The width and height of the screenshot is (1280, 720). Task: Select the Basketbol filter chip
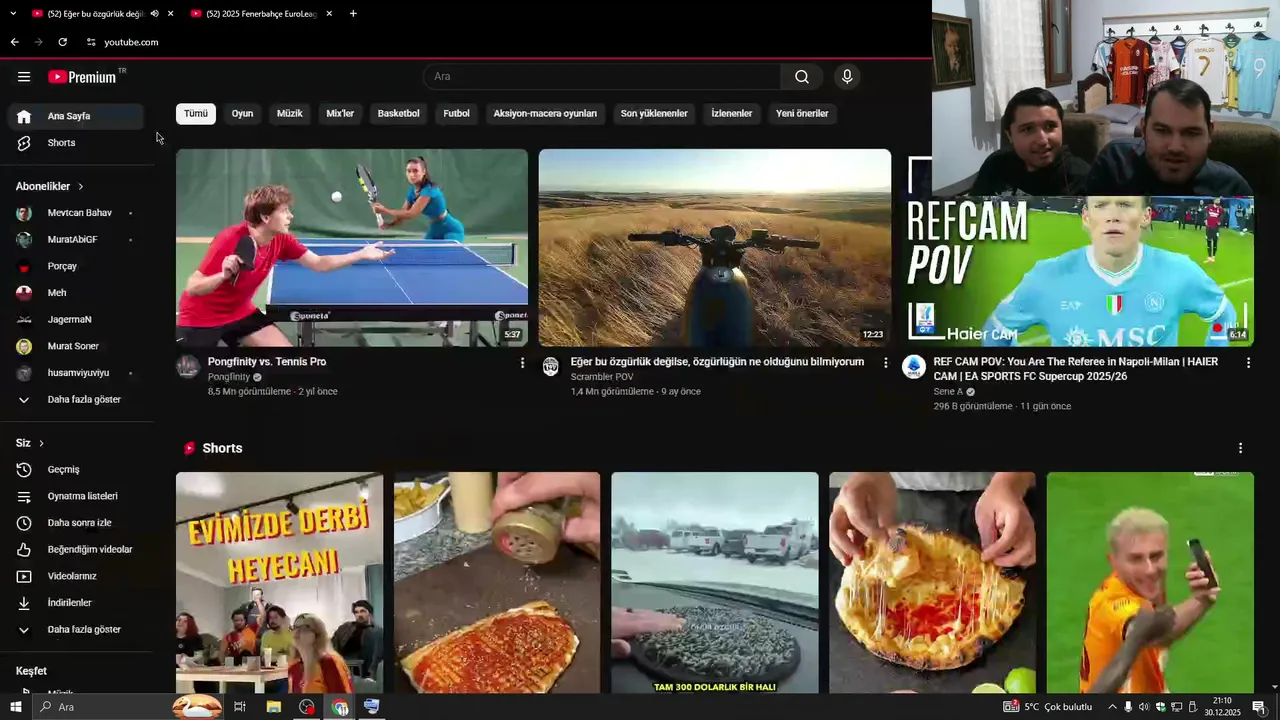click(x=398, y=114)
